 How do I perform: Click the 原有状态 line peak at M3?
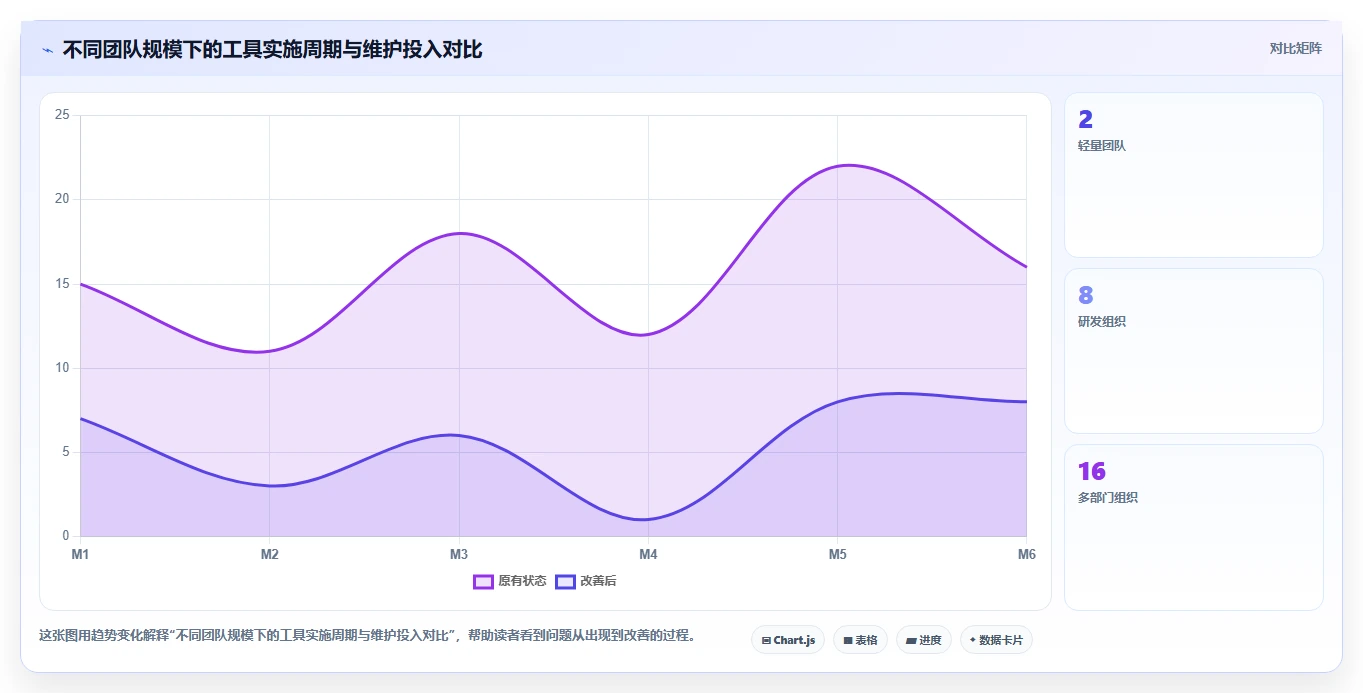coord(459,233)
